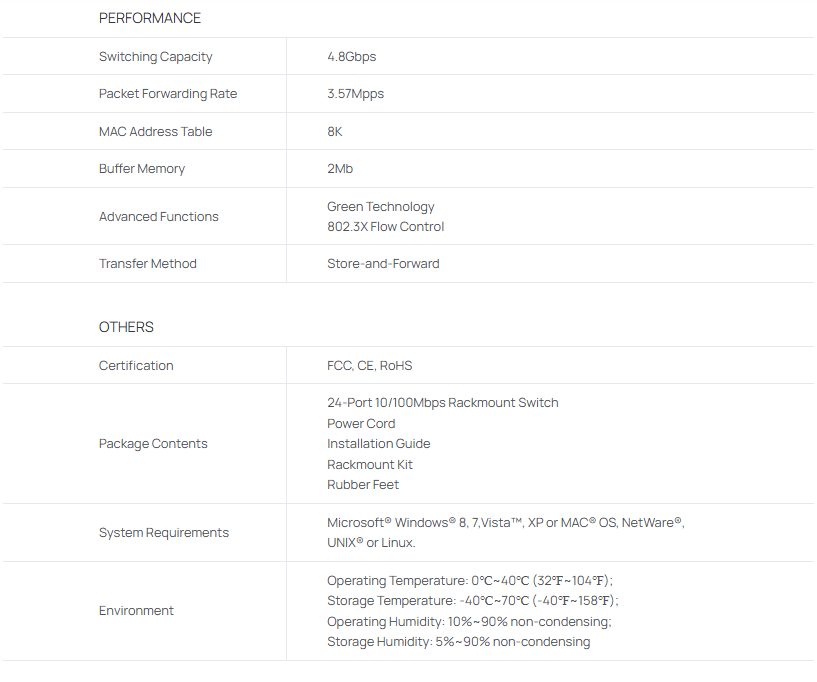Click the Transfer Method label
Image resolution: width=817 pixels, height=682 pixels.
point(148,264)
